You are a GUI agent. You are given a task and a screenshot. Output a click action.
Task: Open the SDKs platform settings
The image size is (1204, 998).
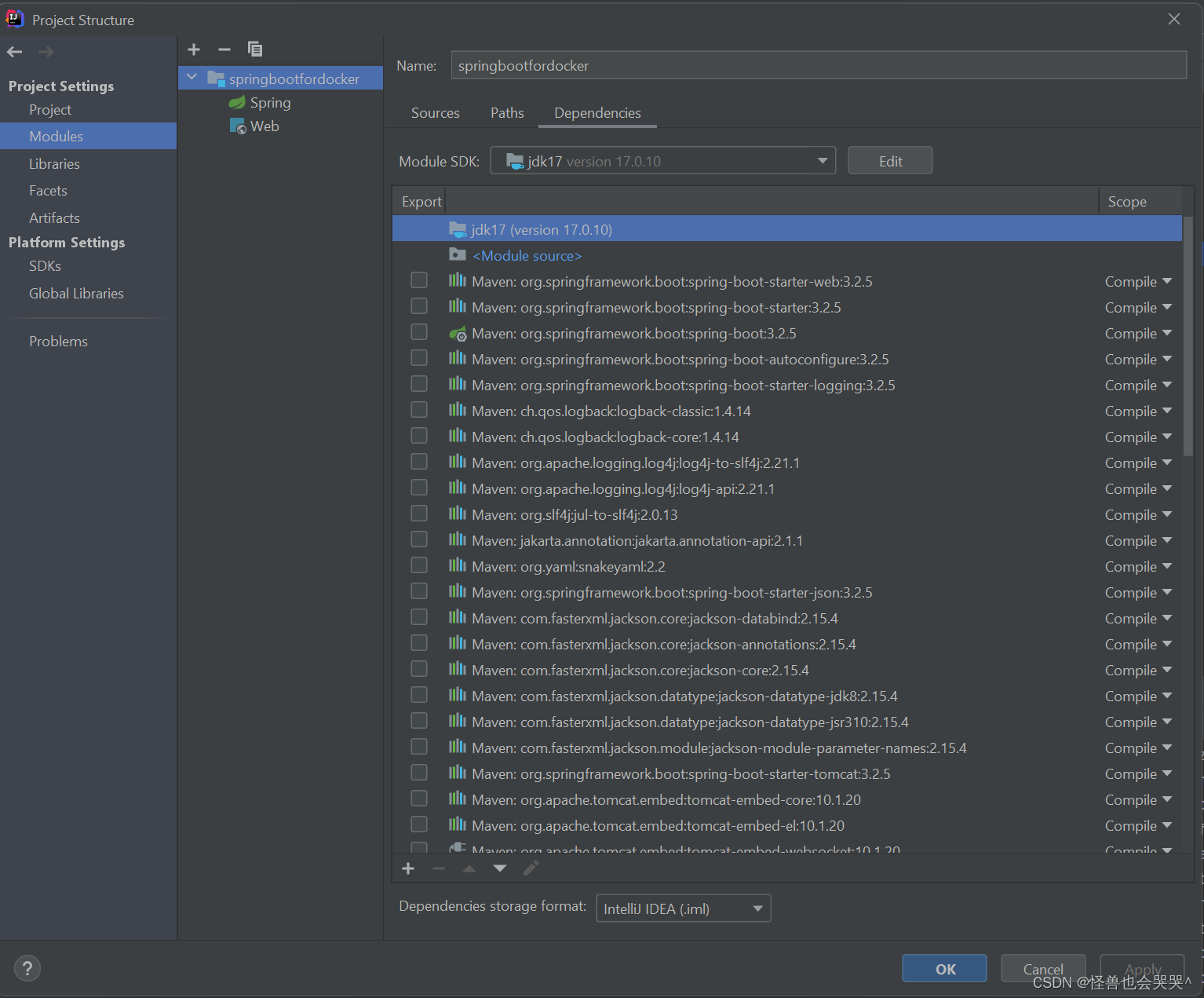pyautogui.click(x=45, y=266)
